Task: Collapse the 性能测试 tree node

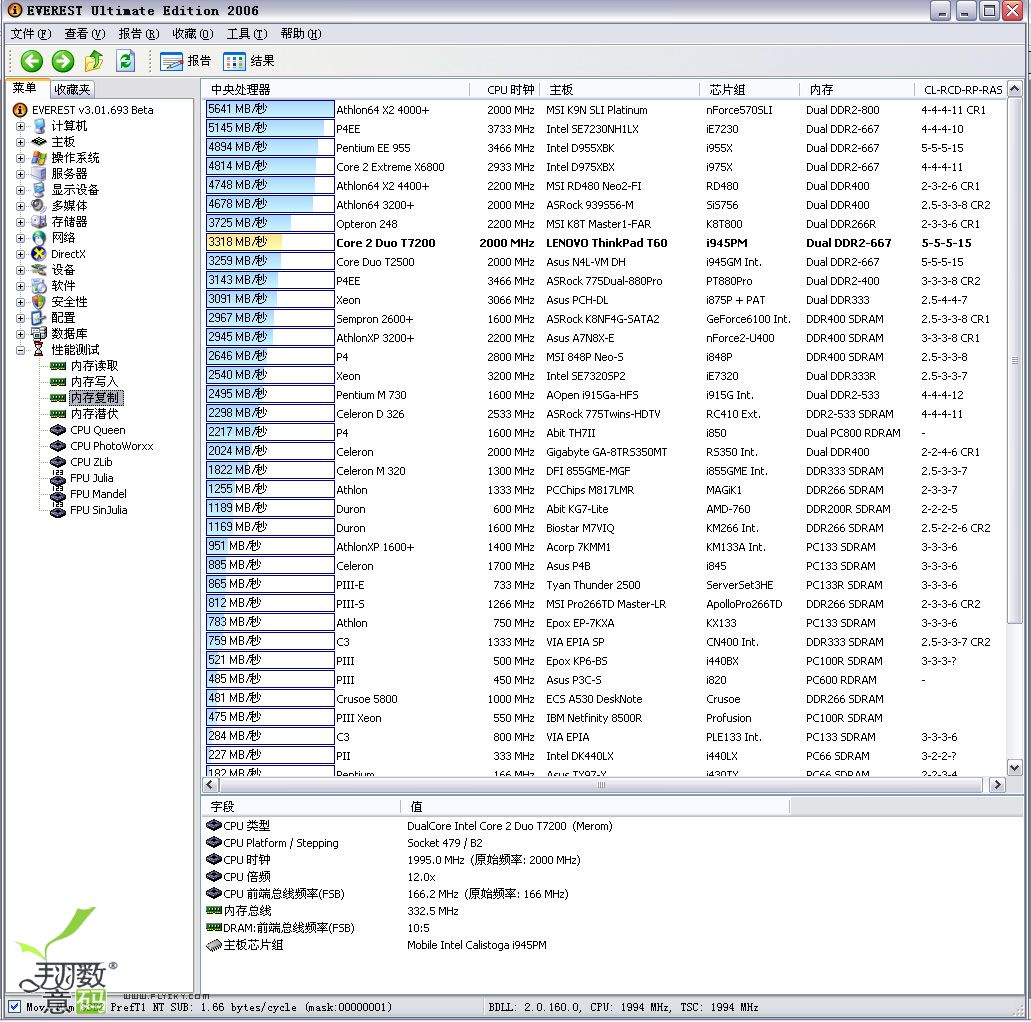Action: [x=20, y=350]
